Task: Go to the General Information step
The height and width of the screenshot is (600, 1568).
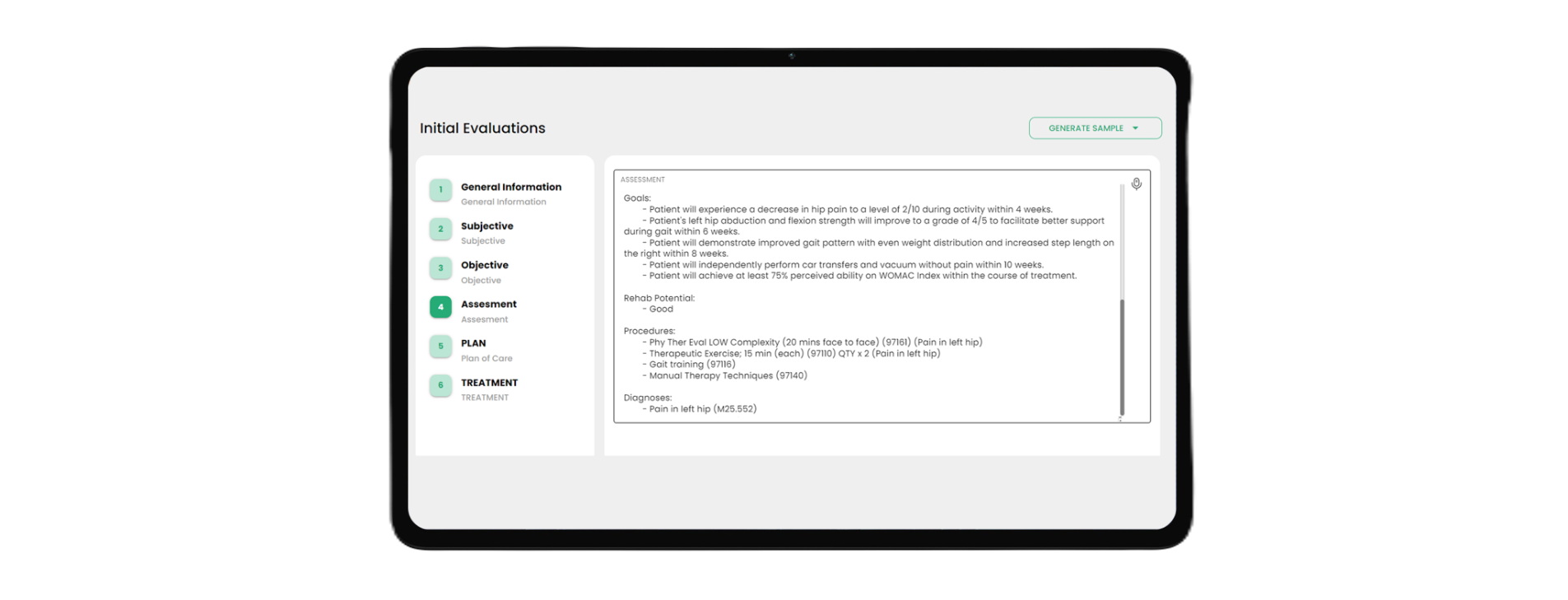Action: pyautogui.click(x=510, y=187)
